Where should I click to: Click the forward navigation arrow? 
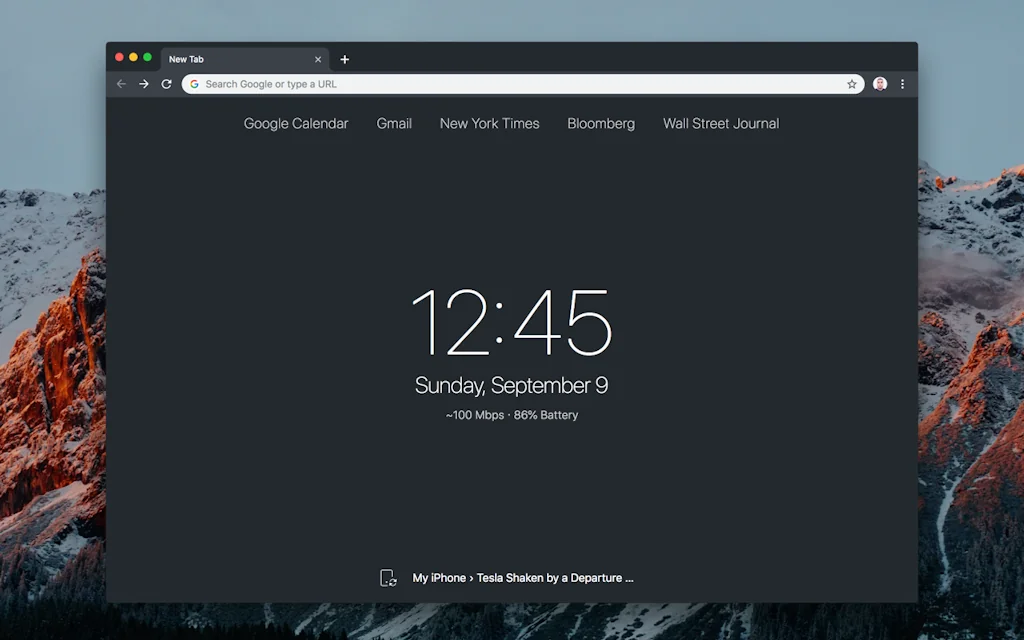144,84
